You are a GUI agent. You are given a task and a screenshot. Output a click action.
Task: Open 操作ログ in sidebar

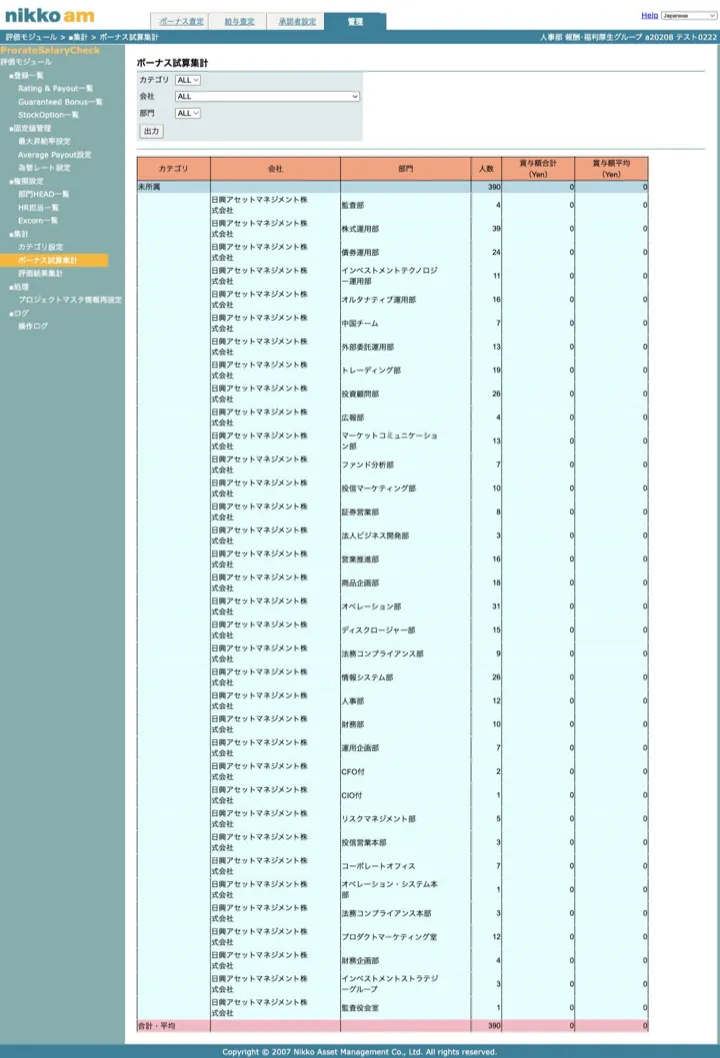[x=33, y=326]
